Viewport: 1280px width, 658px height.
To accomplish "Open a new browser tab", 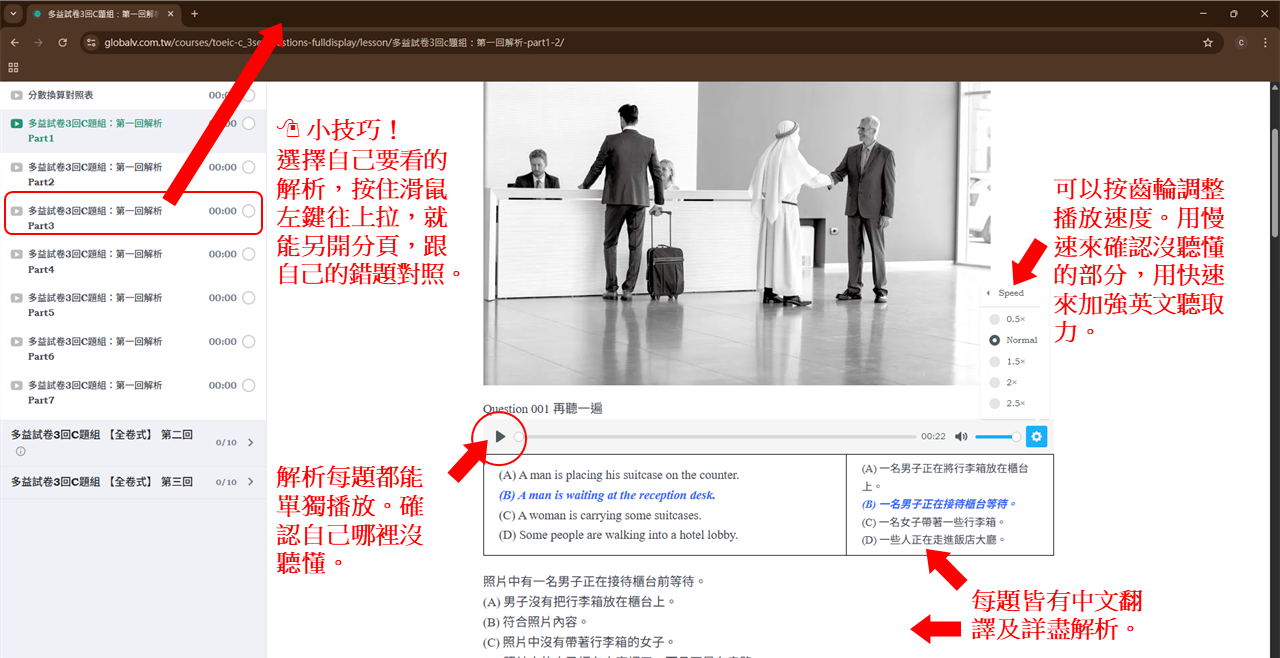I will tap(194, 14).
